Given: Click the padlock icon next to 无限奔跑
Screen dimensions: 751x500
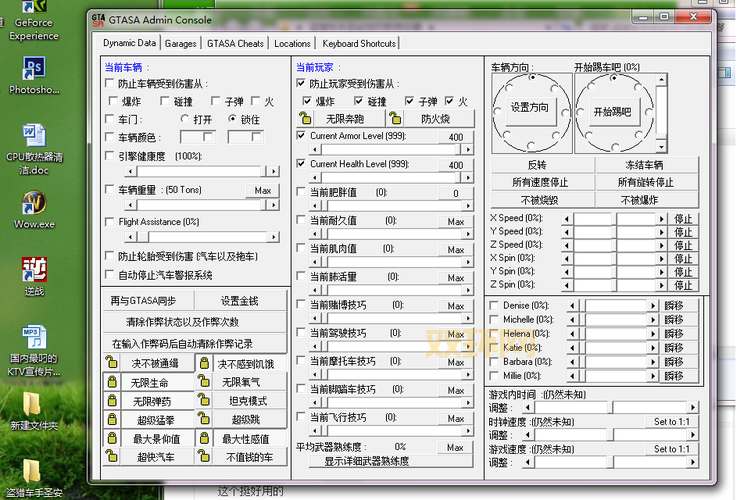Looking at the screenshot, I should [307, 119].
